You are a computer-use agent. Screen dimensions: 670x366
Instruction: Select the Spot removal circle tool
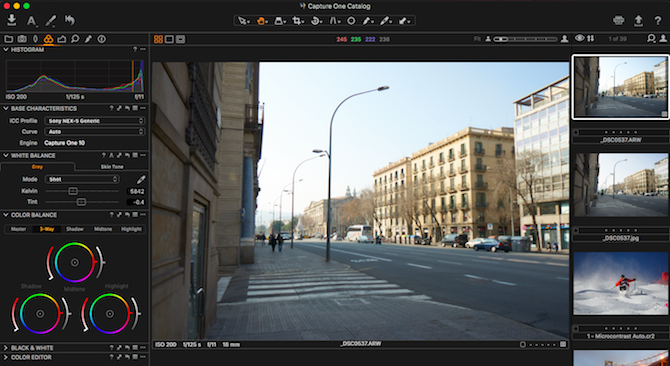pos(351,20)
